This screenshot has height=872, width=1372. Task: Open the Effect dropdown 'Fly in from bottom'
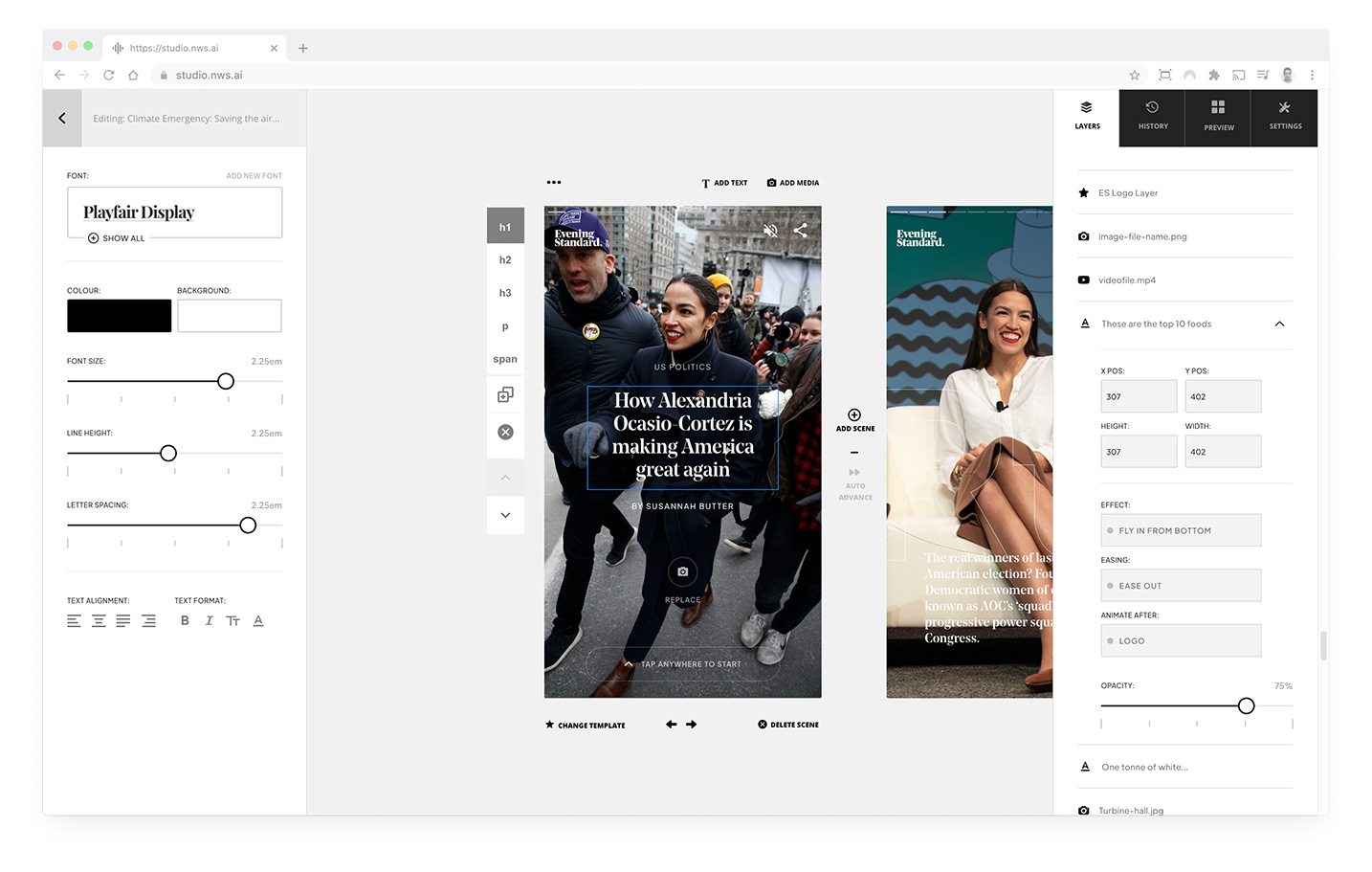tap(1181, 530)
